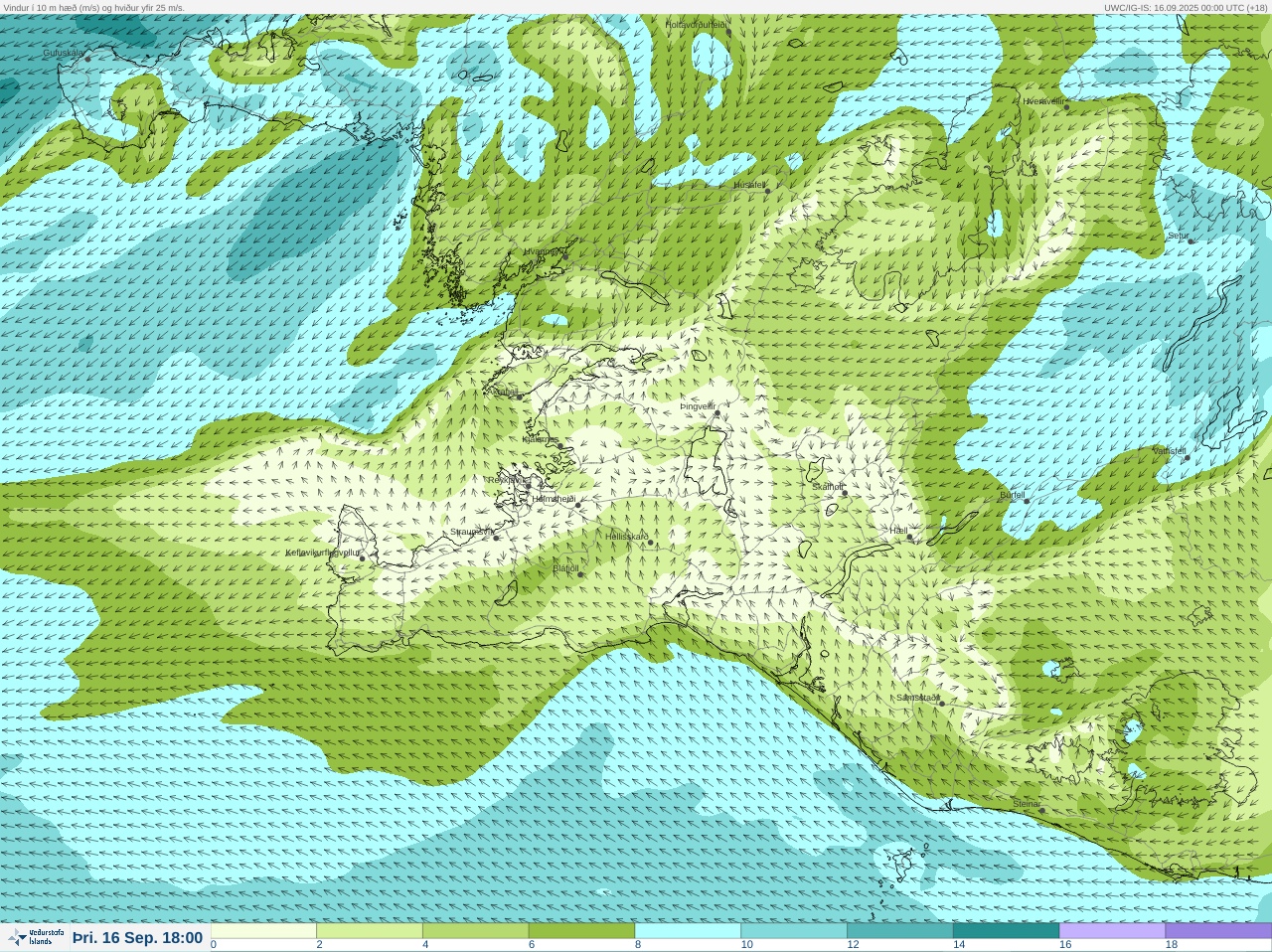Screen dimensions: 1272x952
Task: Click the Skálholt station marker
Action: click(845, 493)
